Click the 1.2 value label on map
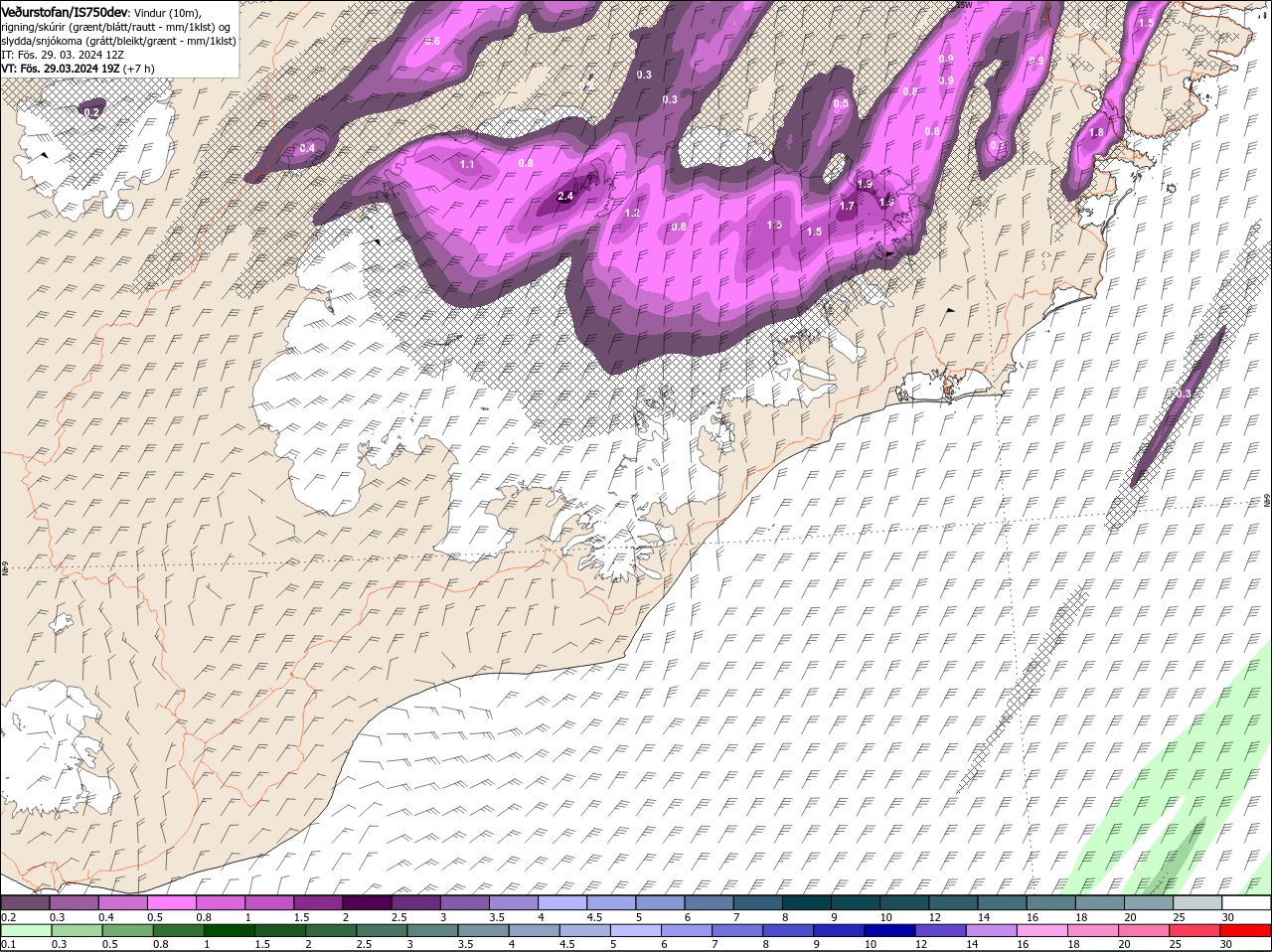1272x952 pixels. click(x=632, y=214)
